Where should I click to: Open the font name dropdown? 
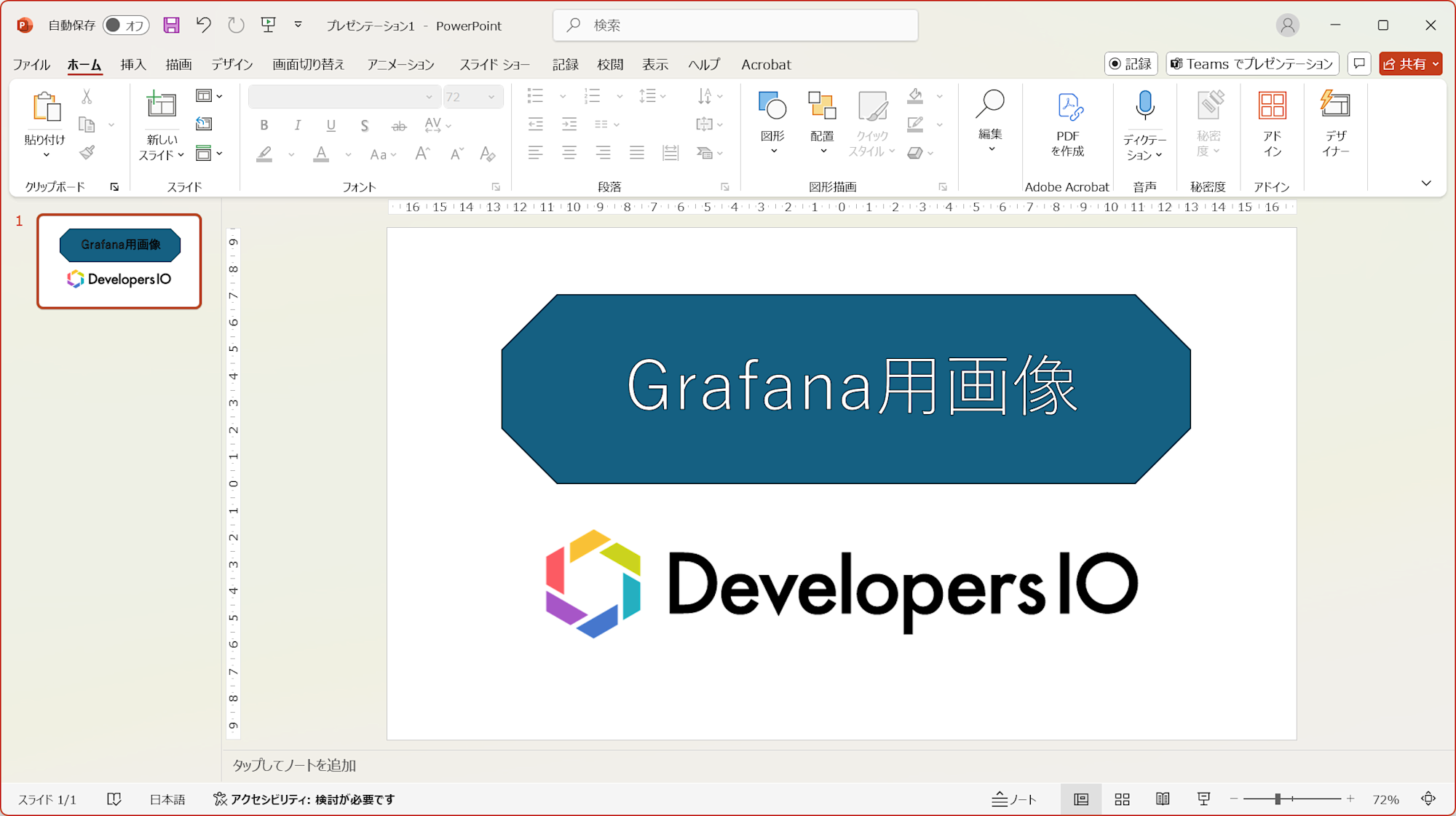[429, 97]
